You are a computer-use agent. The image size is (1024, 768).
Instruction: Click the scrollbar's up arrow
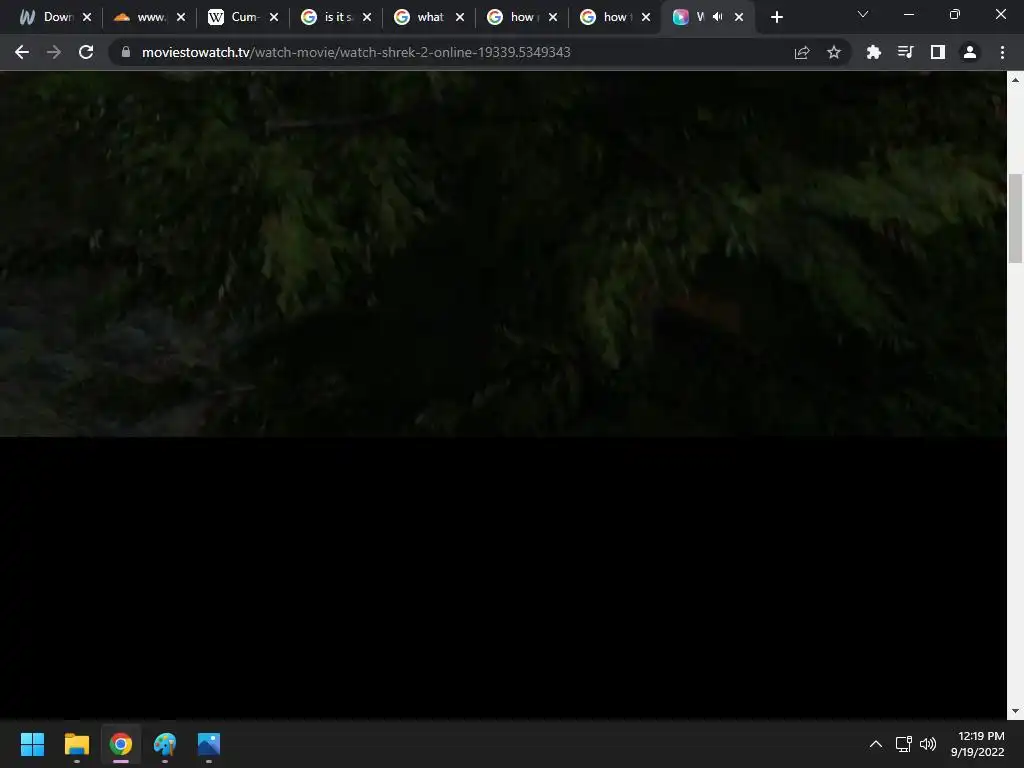point(1015,79)
